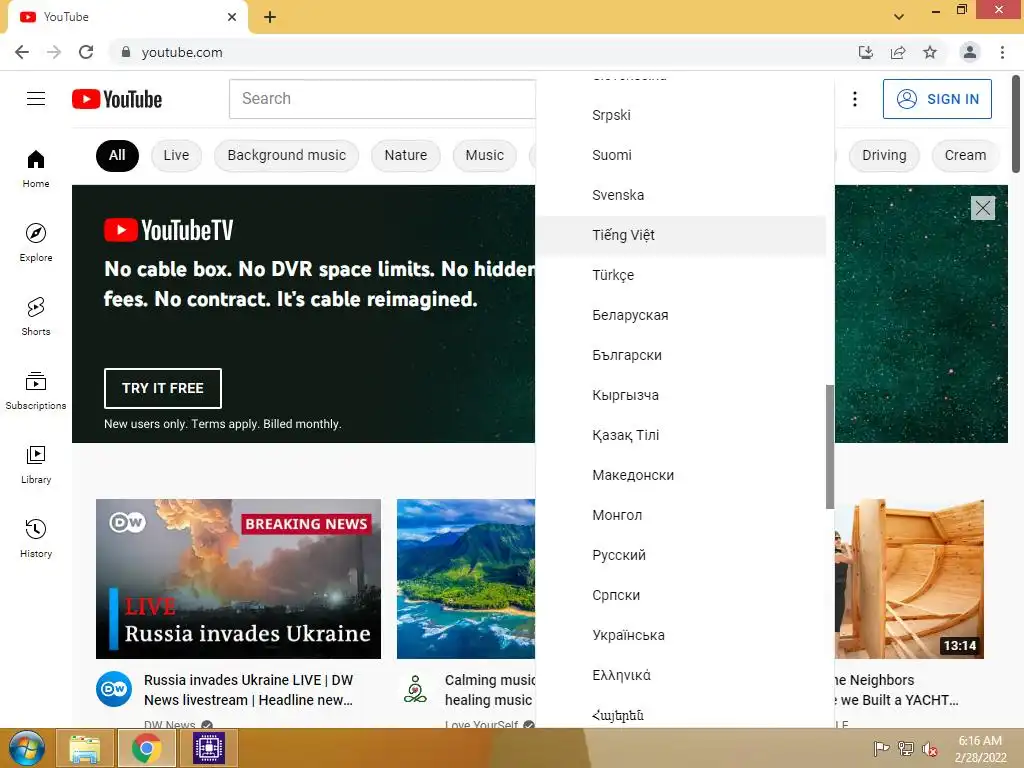The height and width of the screenshot is (768, 1024).
Task: Select the Nature filter chip
Action: 406,155
